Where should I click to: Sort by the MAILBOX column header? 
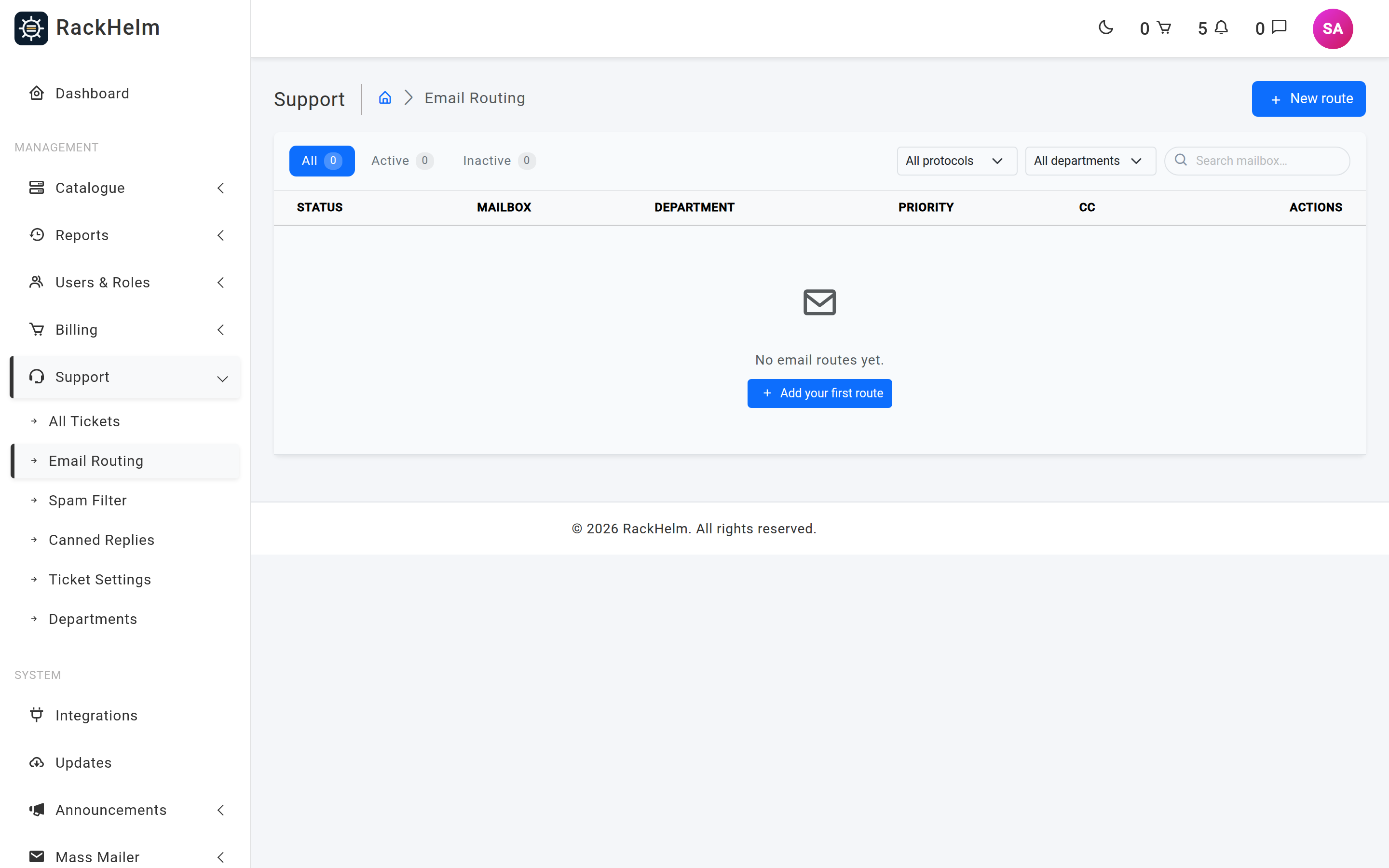click(x=504, y=207)
